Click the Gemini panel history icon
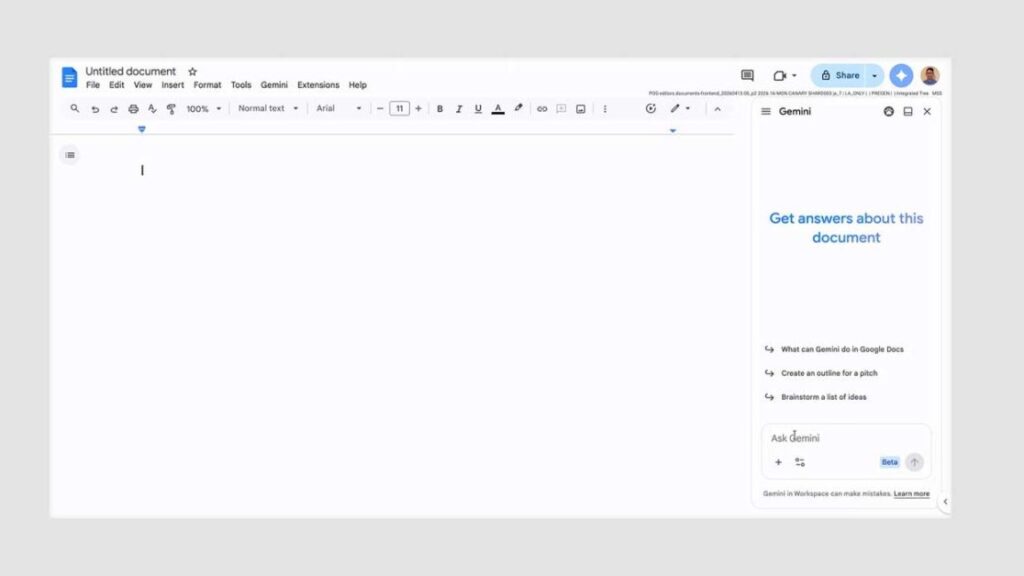Image resolution: width=1024 pixels, height=576 pixels. click(888, 112)
